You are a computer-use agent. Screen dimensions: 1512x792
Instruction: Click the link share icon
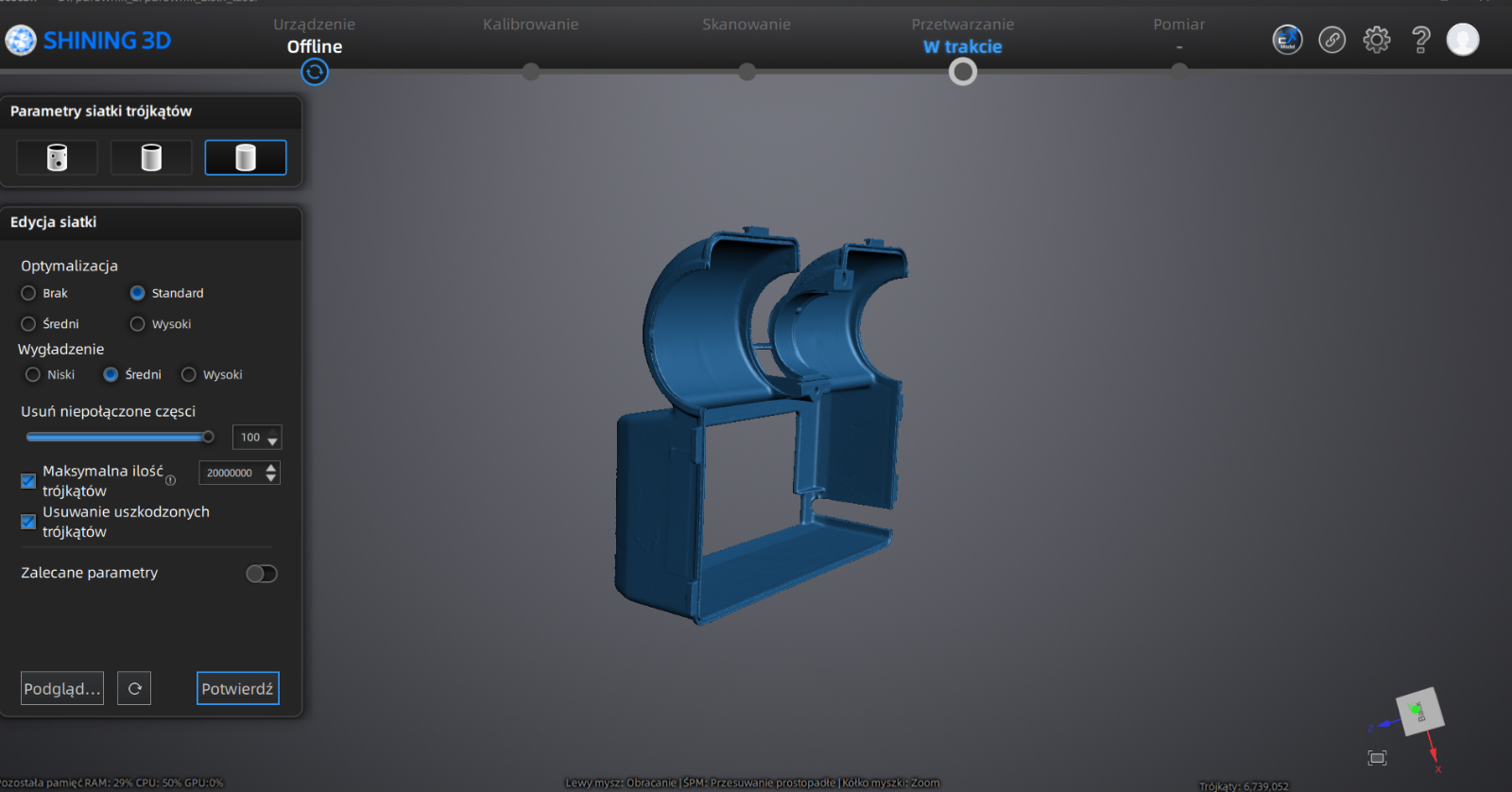tap(1332, 40)
